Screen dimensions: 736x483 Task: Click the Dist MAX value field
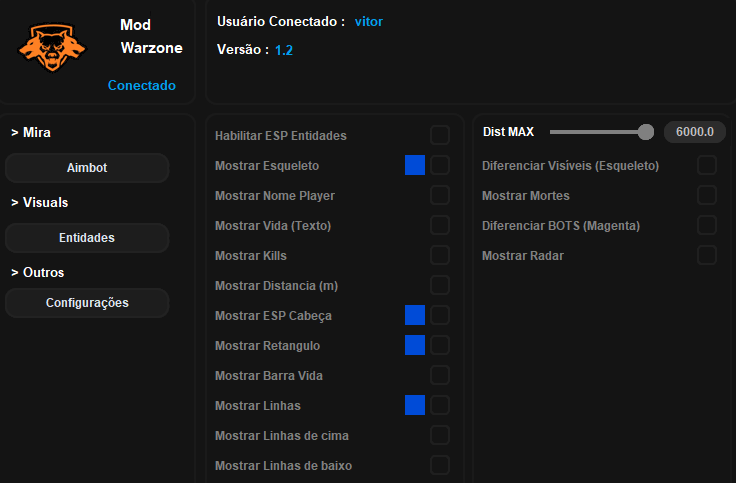[695, 132]
